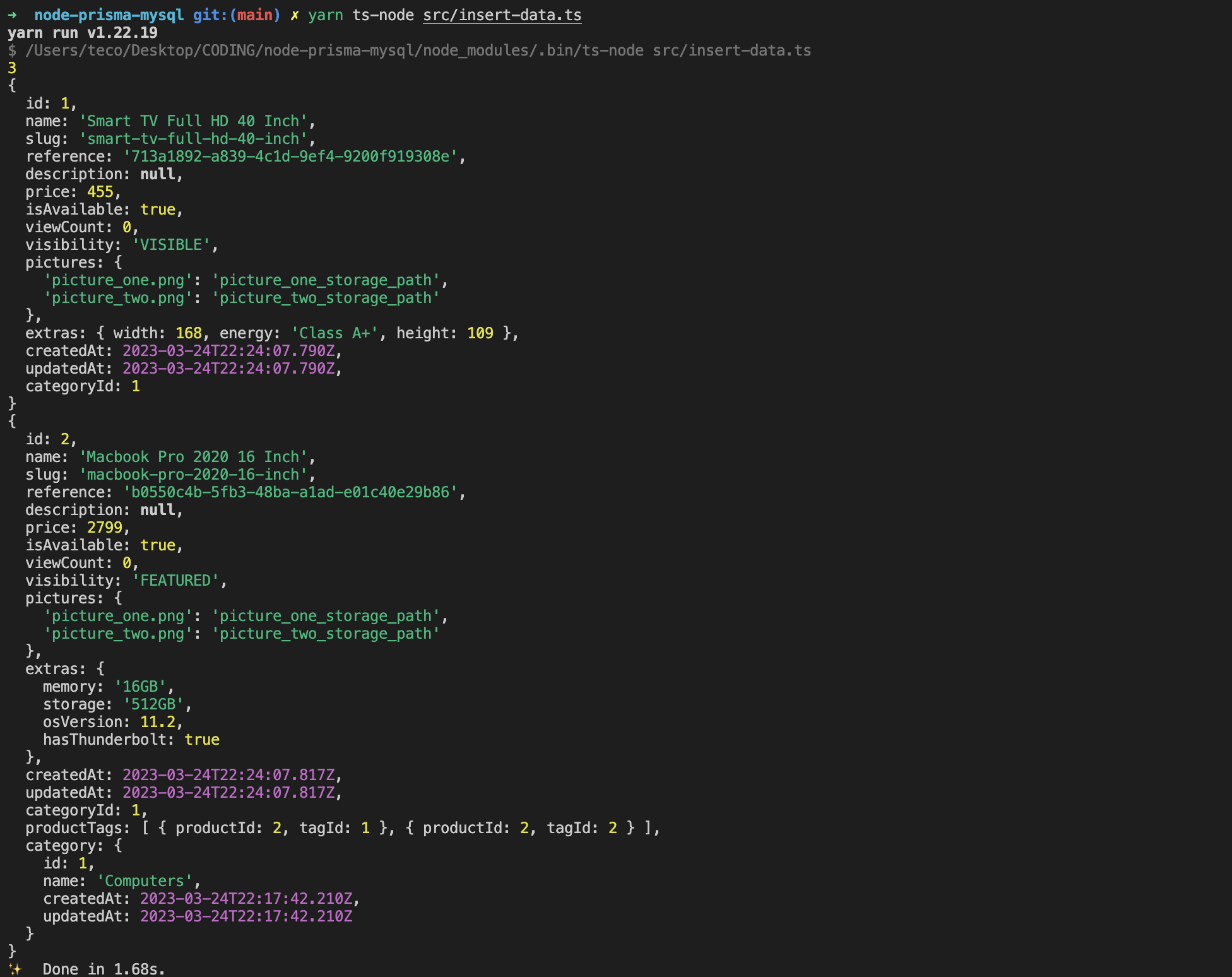Click the 'category: {' opening line
This screenshot has width=1232, height=977.
(74, 846)
